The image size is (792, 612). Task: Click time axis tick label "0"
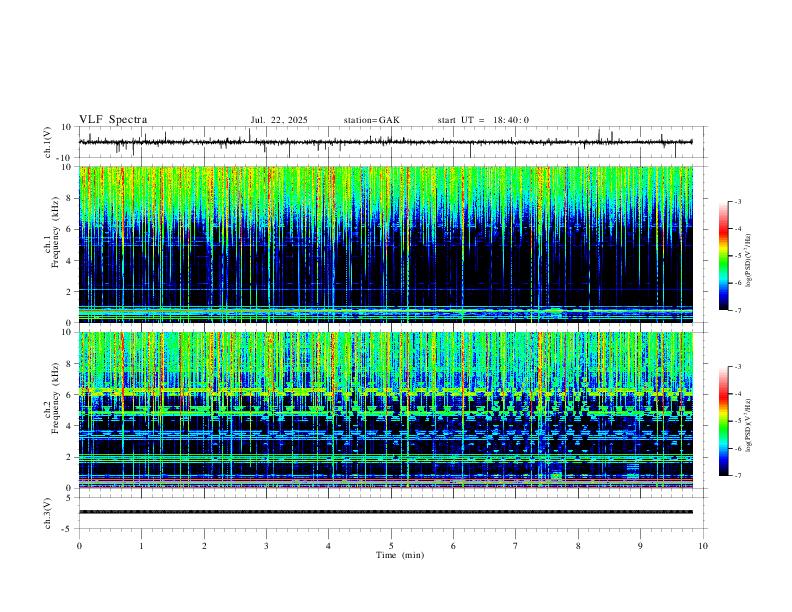coord(79,546)
